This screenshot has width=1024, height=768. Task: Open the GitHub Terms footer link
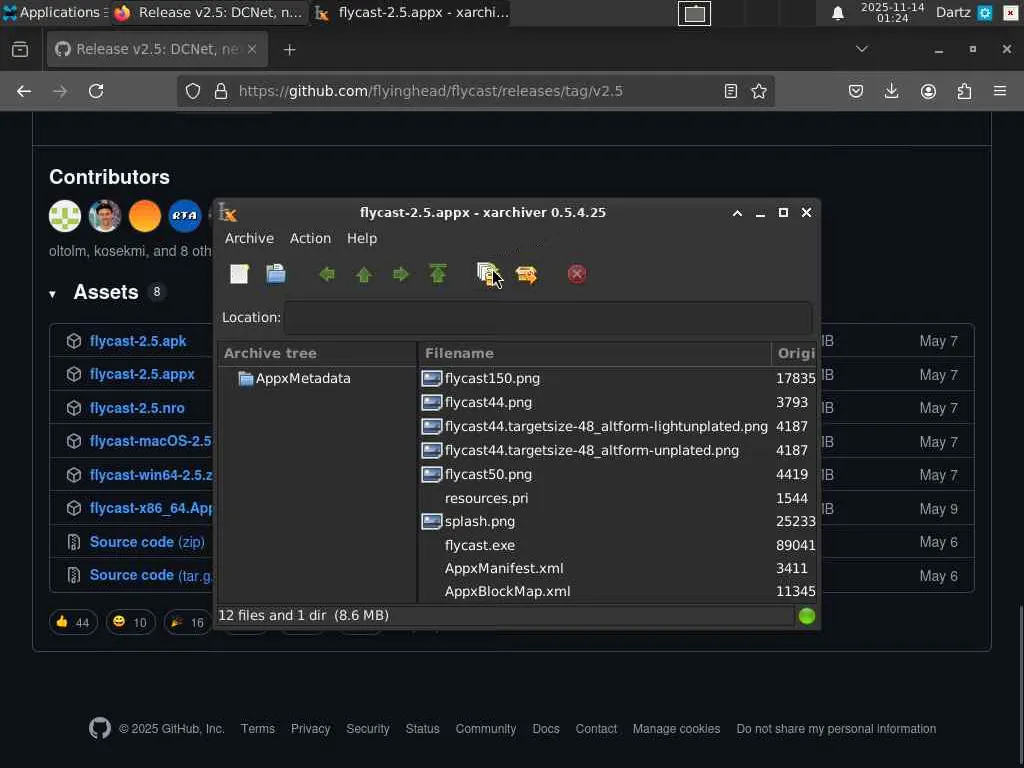pyautogui.click(x=257, y=729)
